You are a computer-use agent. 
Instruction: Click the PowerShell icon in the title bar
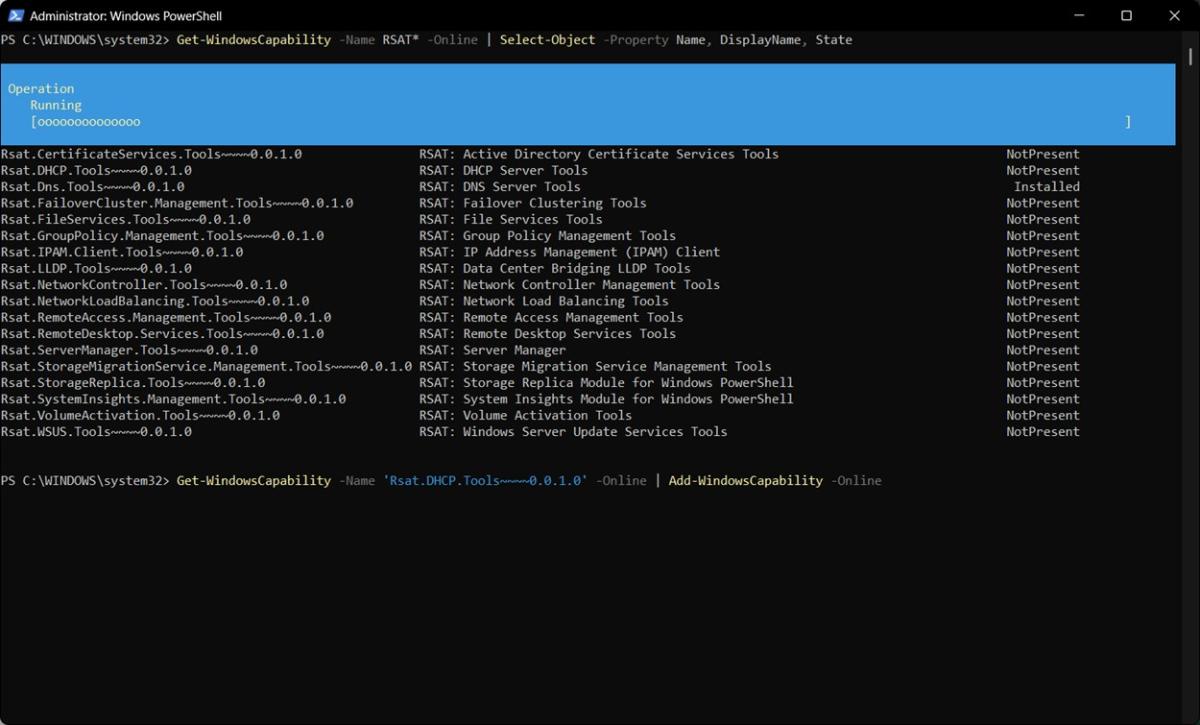click(14, 15)
